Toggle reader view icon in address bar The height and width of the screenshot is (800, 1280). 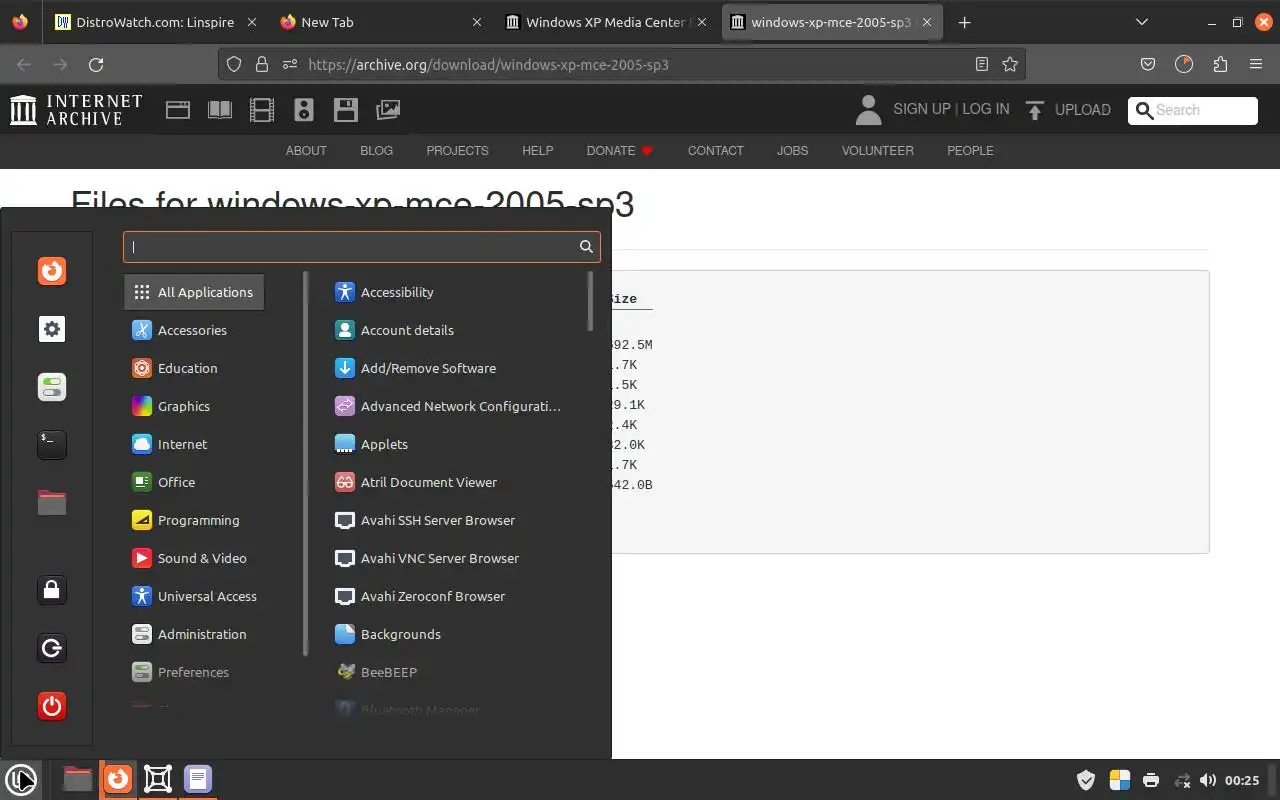pyautogui.click(x=982, y=64)
